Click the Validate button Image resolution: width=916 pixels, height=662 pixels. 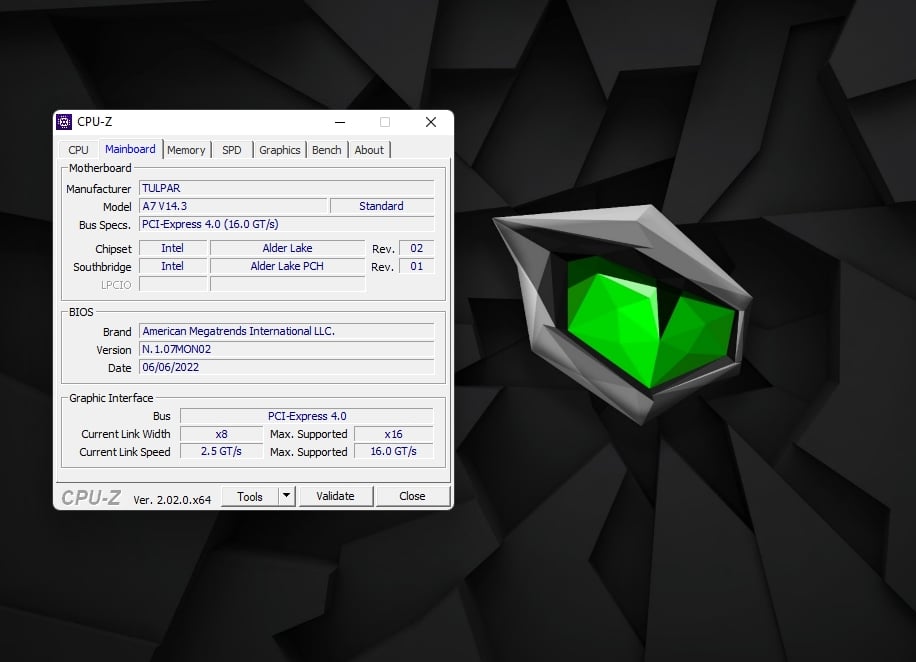[x=335, y=496]
